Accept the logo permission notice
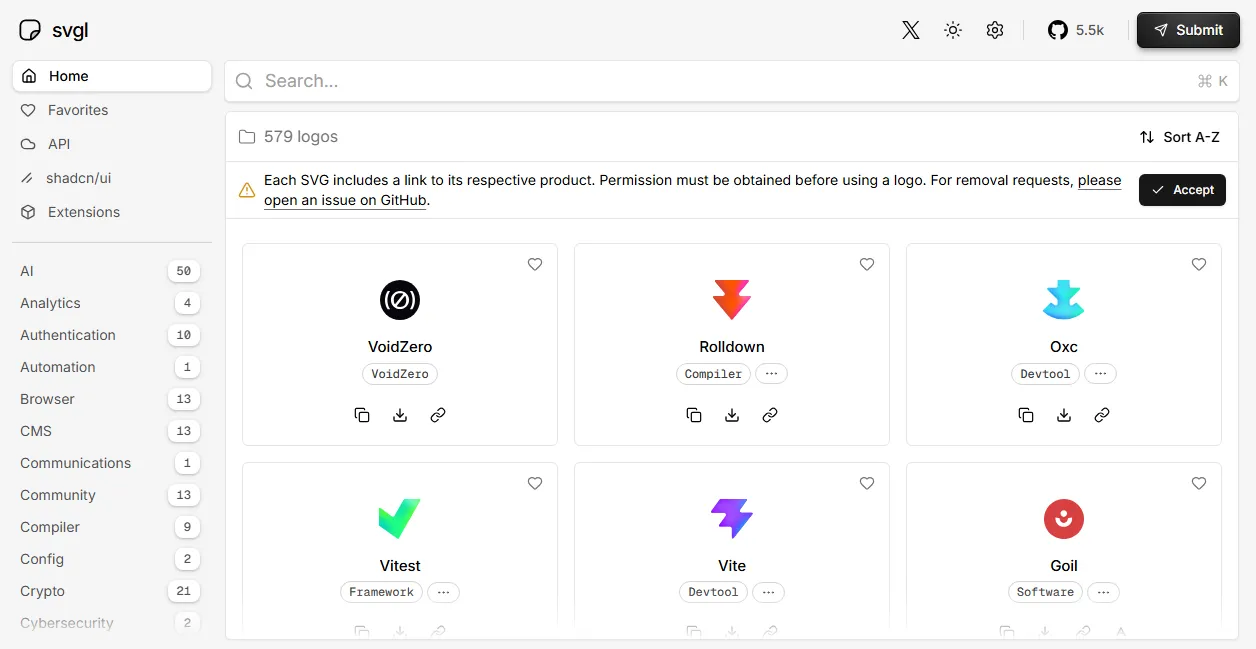 click(1182, 190)
